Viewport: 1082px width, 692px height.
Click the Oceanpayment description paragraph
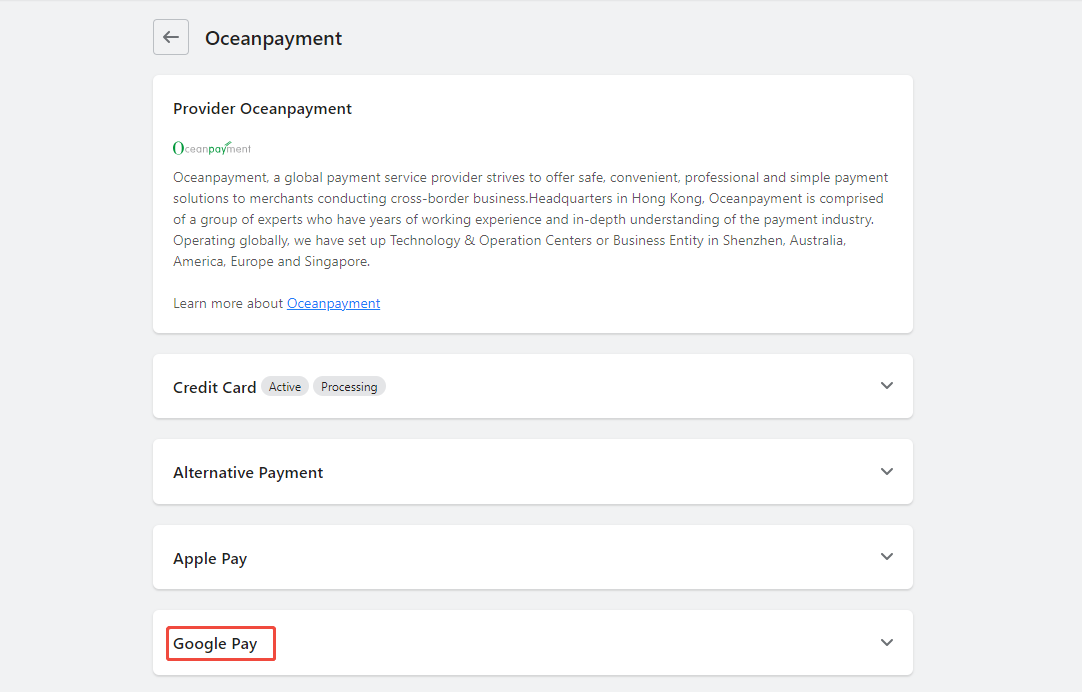531,219
